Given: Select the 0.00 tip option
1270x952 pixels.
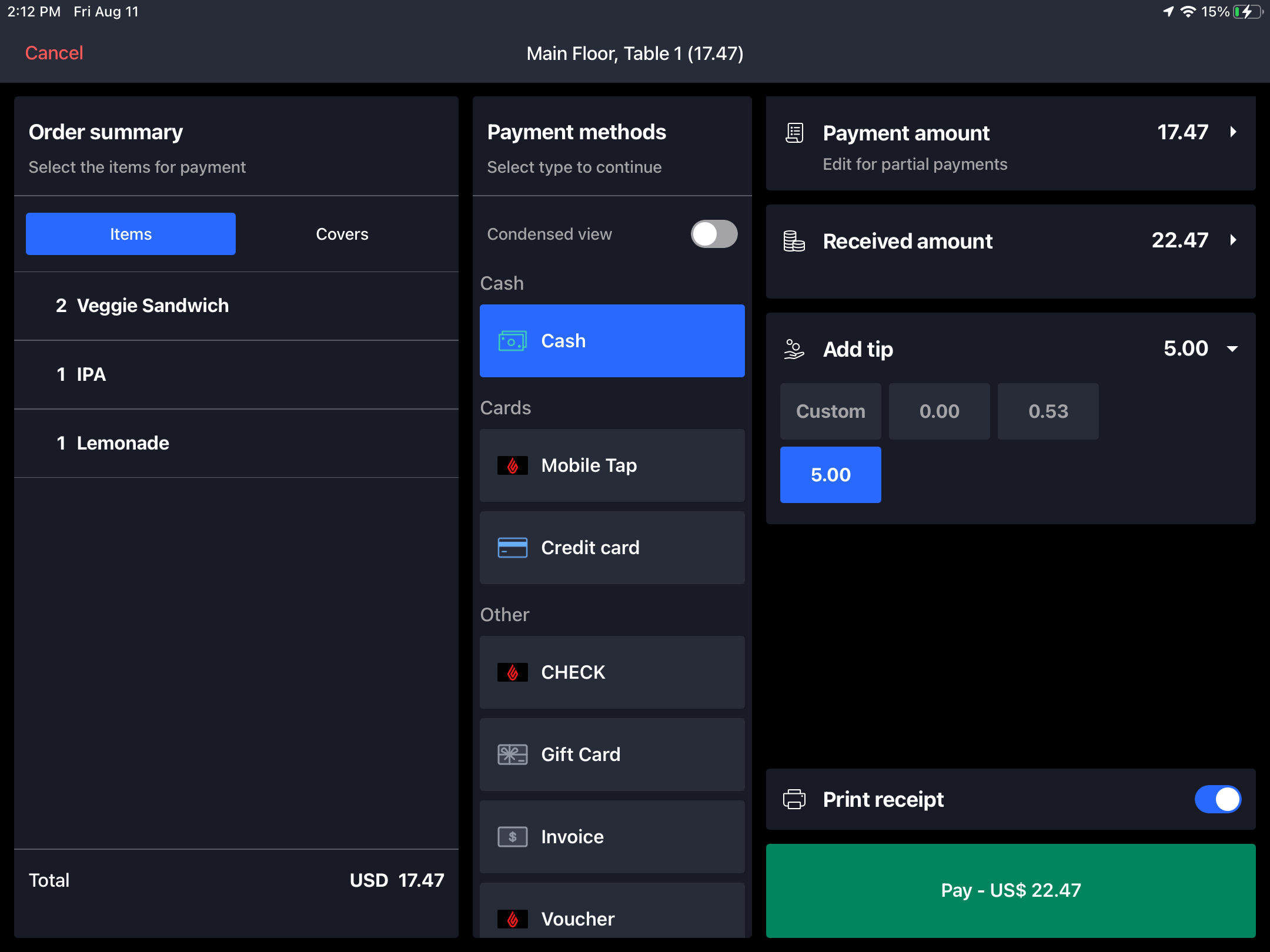Looking at the screenshot, I should tap(939, 411).
